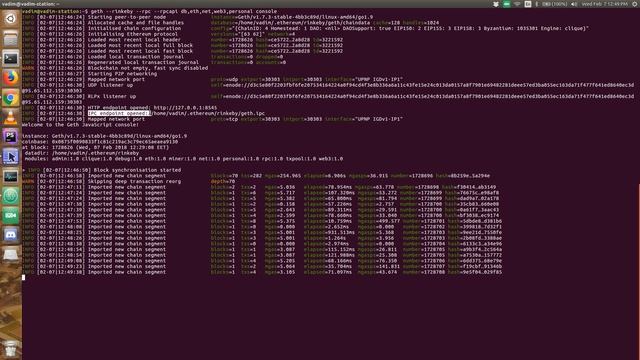
Task: Open the sound volume indicator
Action: point(574,4)
